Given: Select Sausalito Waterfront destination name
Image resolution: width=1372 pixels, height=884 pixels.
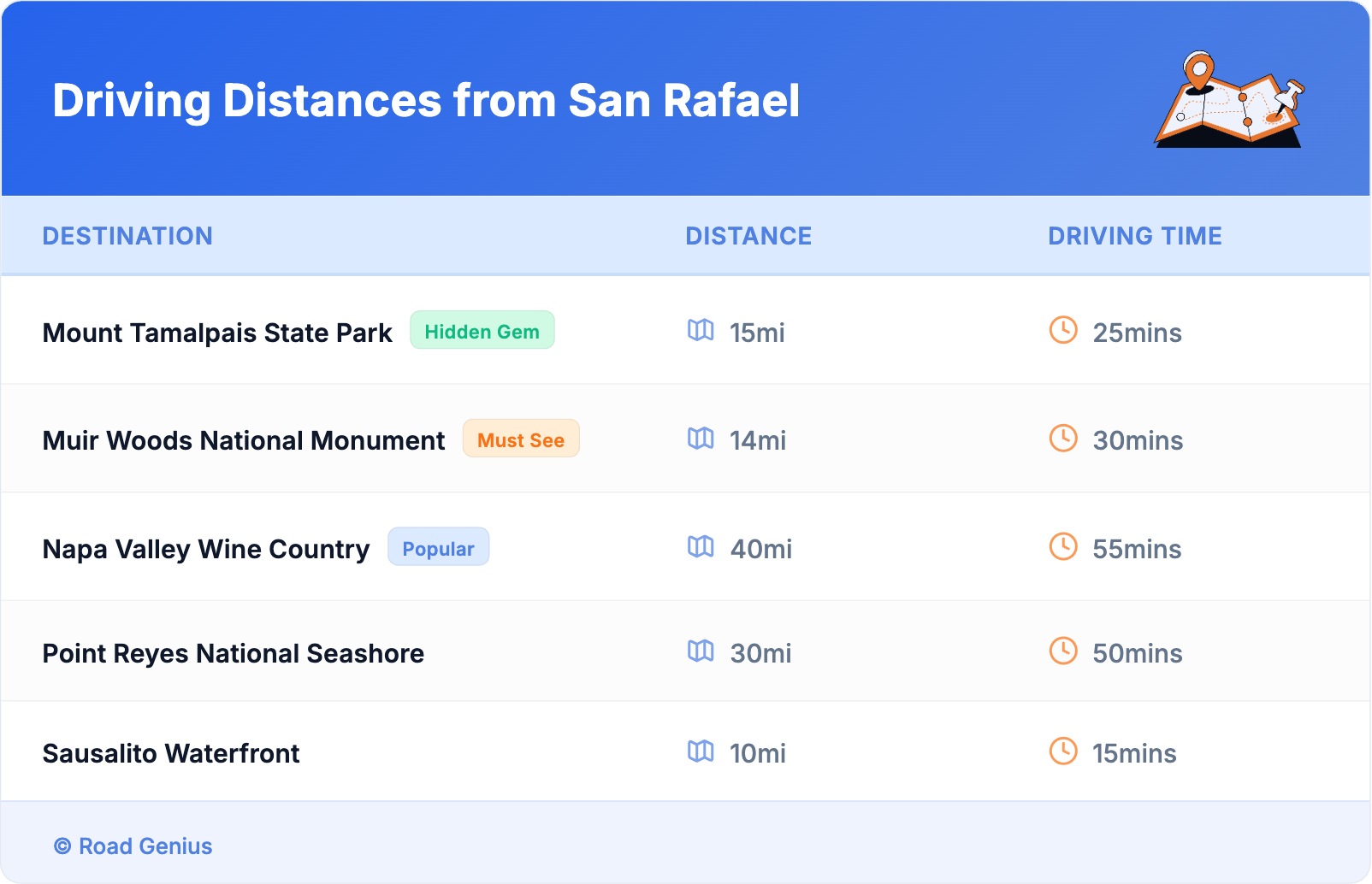Looking at the screenshot, I should pyautogui.click(x=171, y=753).
